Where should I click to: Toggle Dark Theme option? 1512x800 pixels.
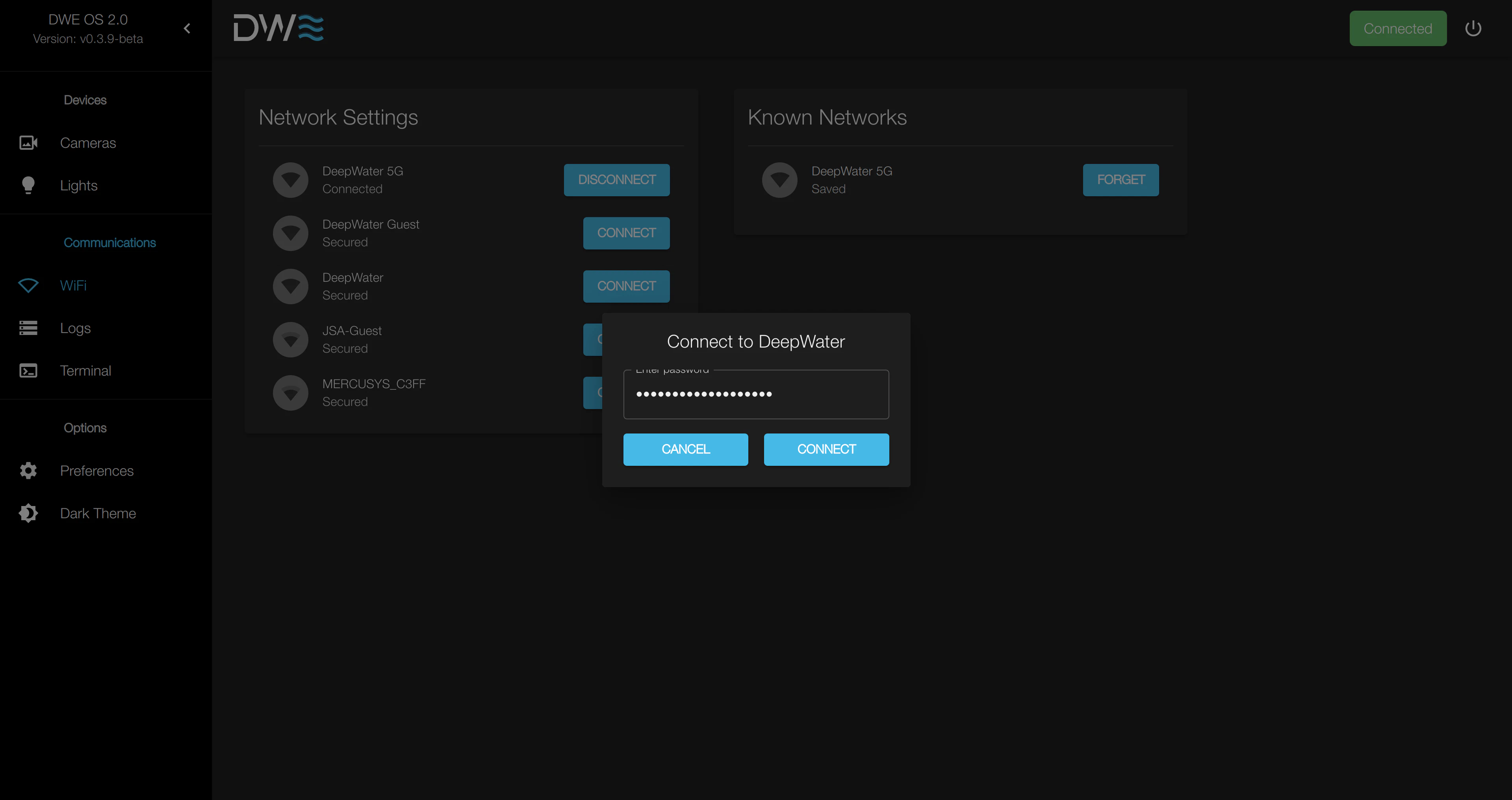[97, 513]
